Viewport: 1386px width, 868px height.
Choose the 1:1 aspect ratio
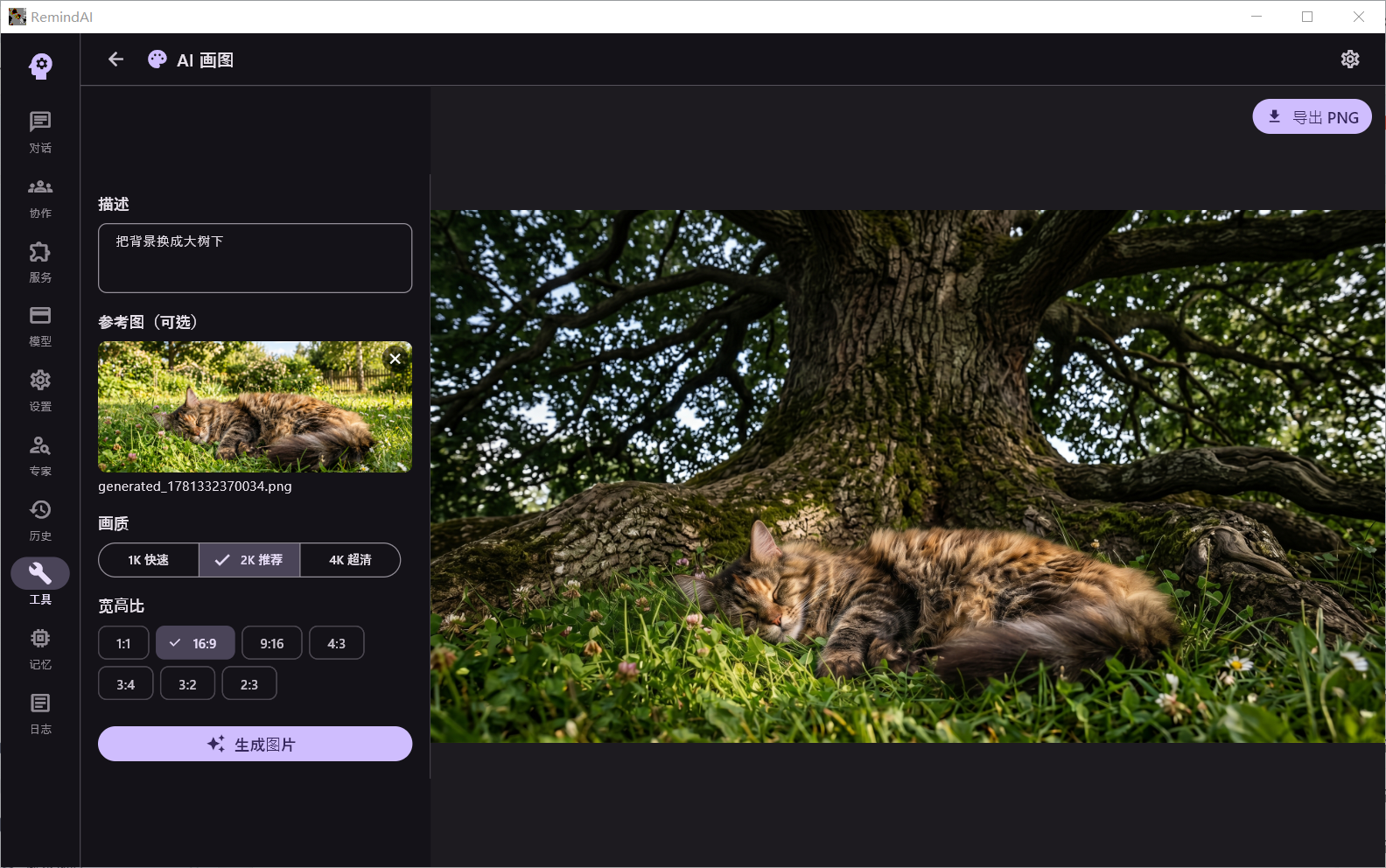(x=123, y=643)
